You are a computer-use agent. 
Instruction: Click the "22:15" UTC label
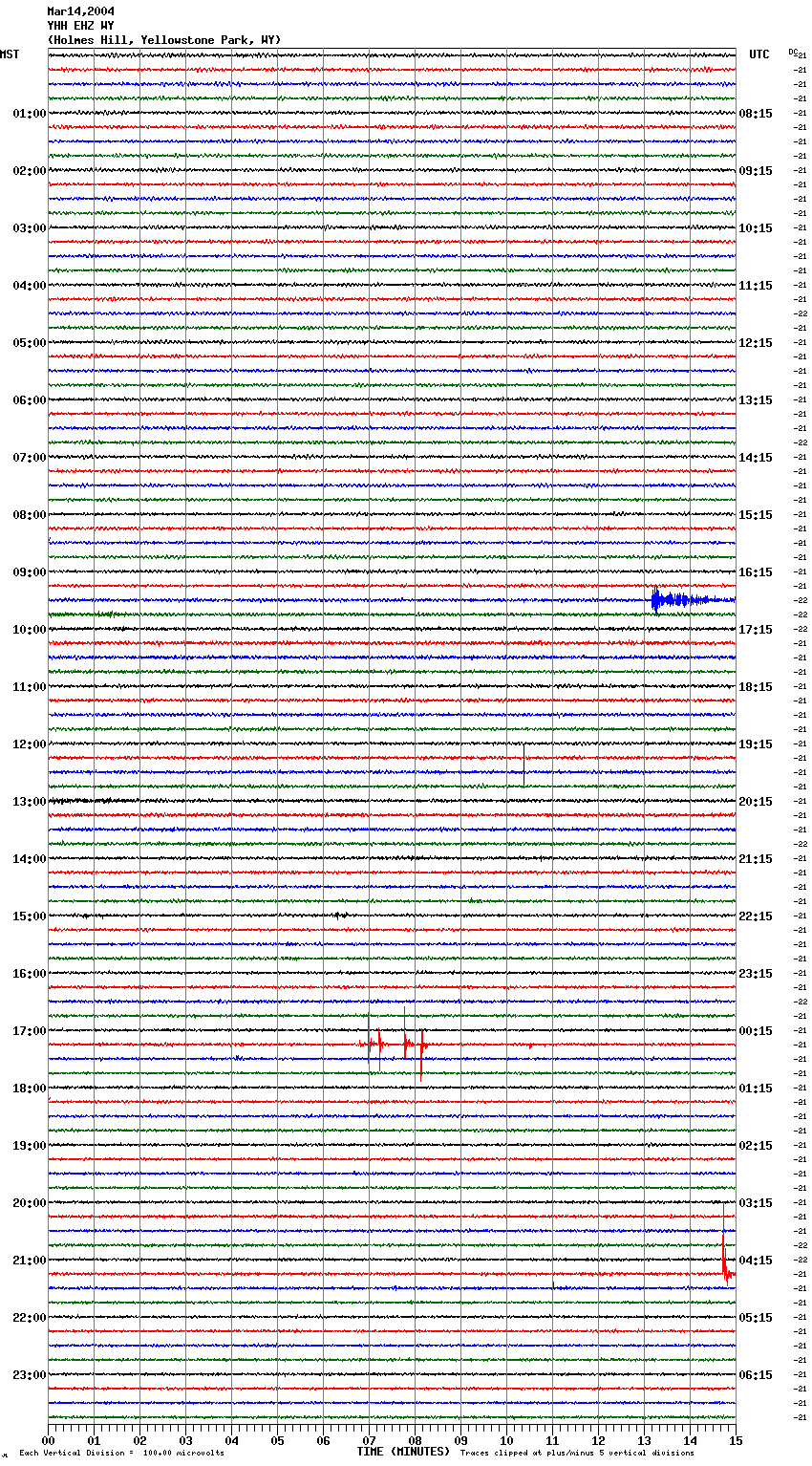tap(756, 916)
